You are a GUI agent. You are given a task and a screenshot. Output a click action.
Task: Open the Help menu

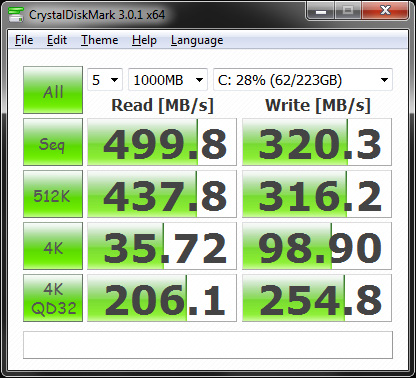144,40
